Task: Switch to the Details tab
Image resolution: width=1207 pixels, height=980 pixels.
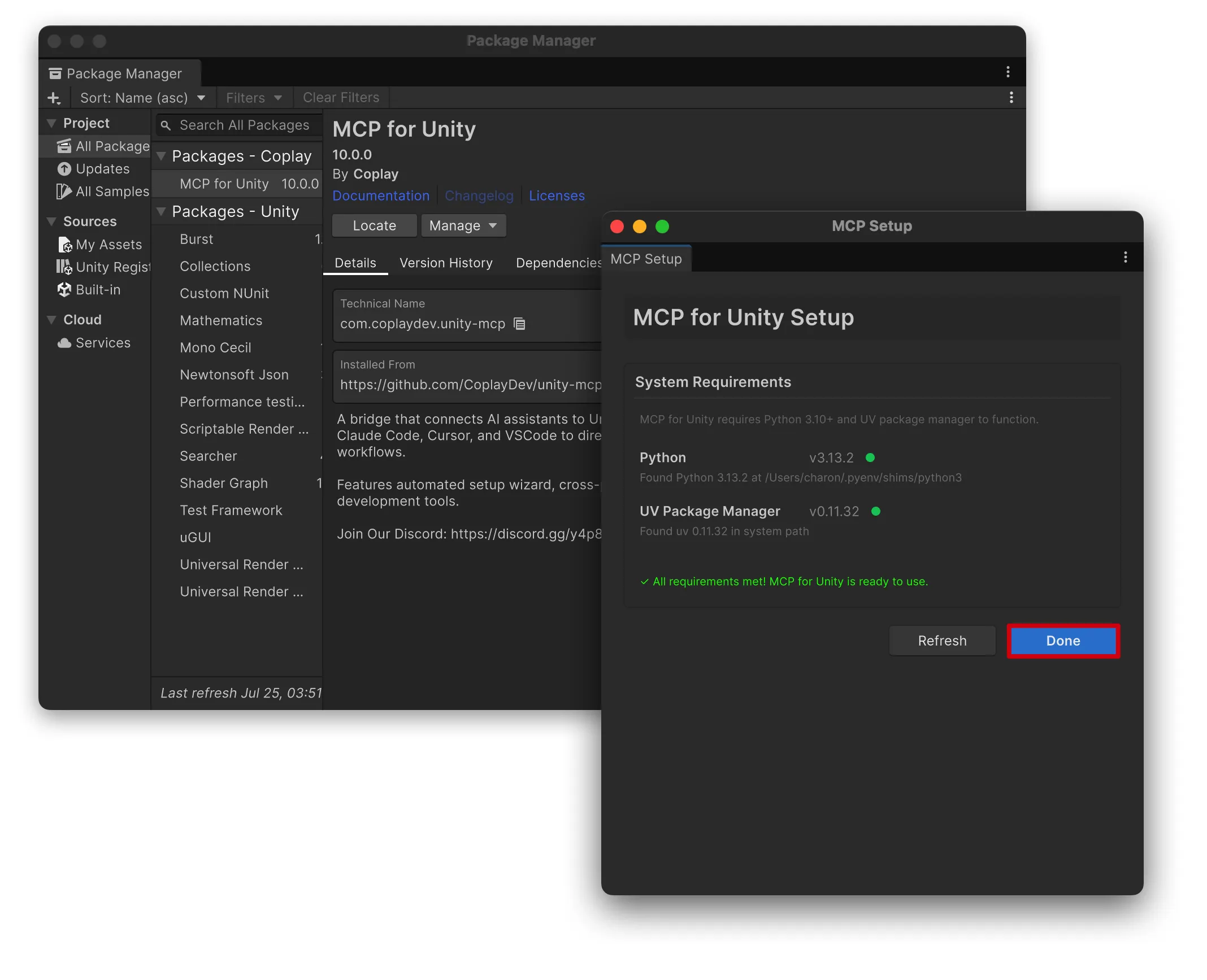Action: 355,263
